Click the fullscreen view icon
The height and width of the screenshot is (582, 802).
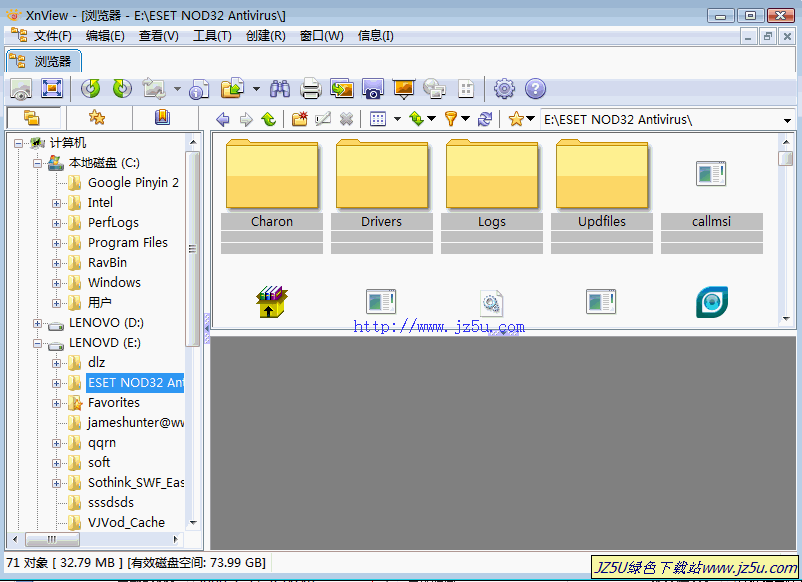point(52,89)
